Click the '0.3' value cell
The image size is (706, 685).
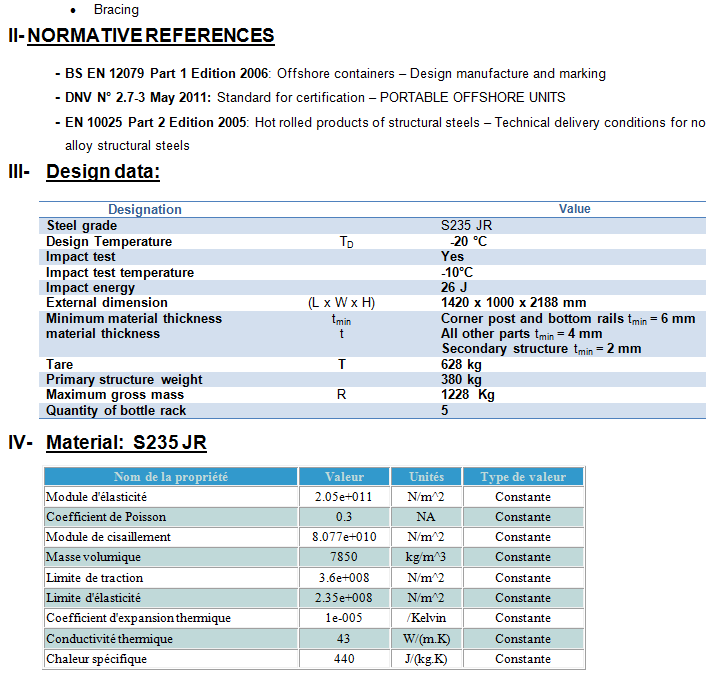pyautogui.click(x=344, y=517)
